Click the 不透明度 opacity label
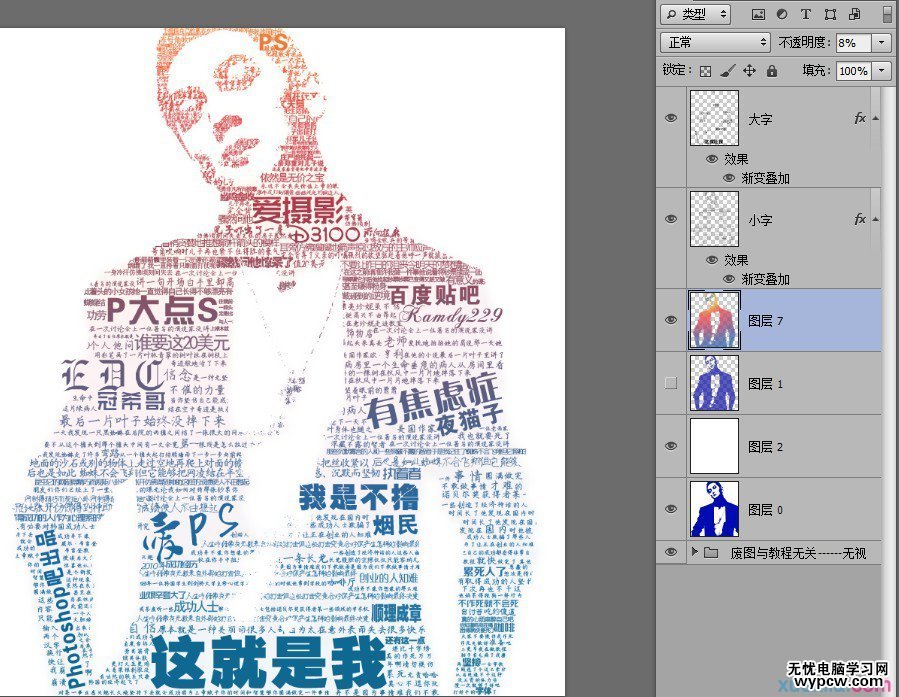Image resolution: width=899 pixels, height=697 pixels. (x=804, y=42)
